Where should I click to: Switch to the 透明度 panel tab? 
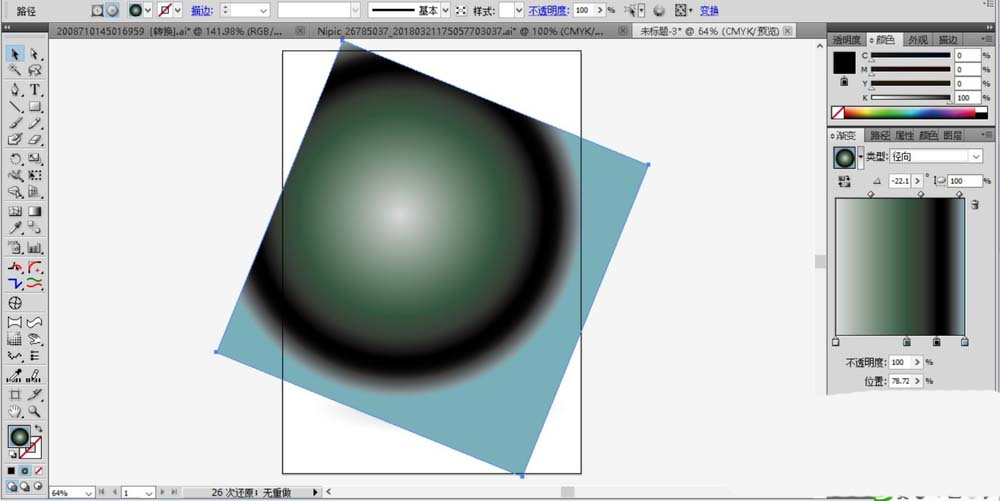pos(846,40)
